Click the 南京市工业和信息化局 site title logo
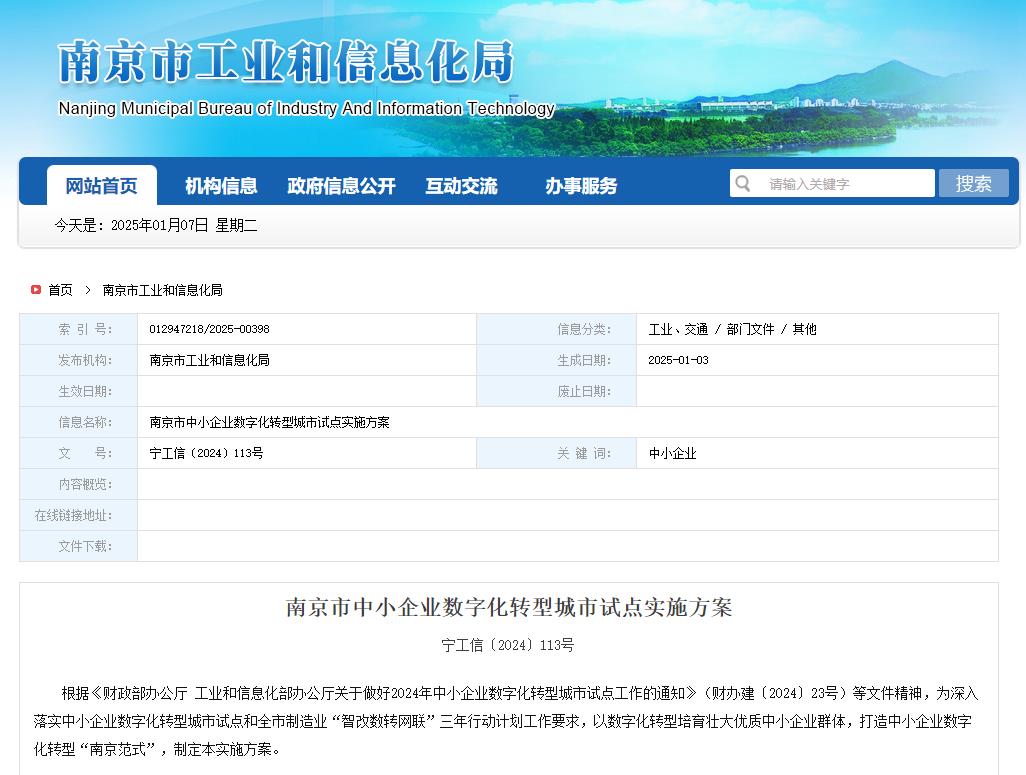This screenshot has width=1026, height=775. [x=285, y=62]
